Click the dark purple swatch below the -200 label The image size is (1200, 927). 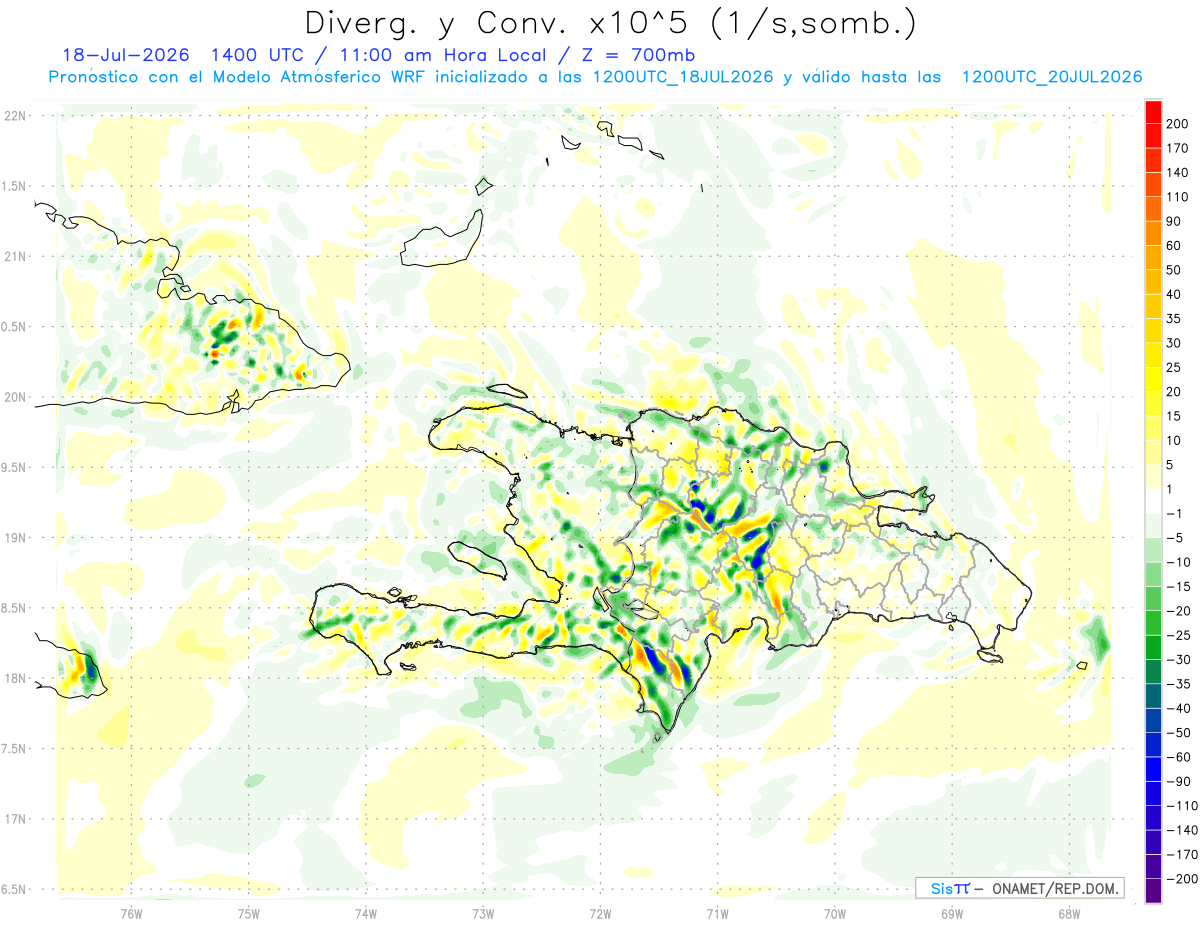1154,890
